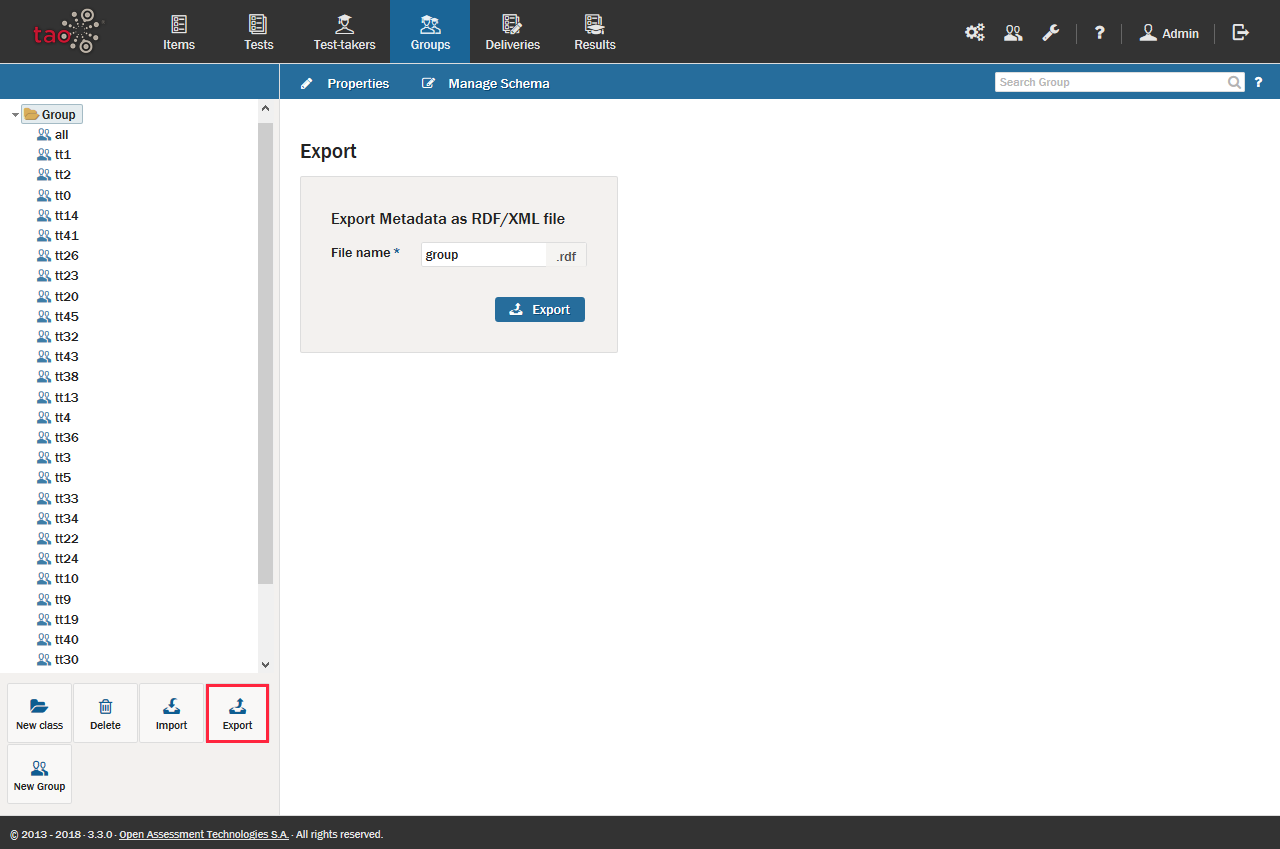Select group tt14 in the tree

point(66,215)
